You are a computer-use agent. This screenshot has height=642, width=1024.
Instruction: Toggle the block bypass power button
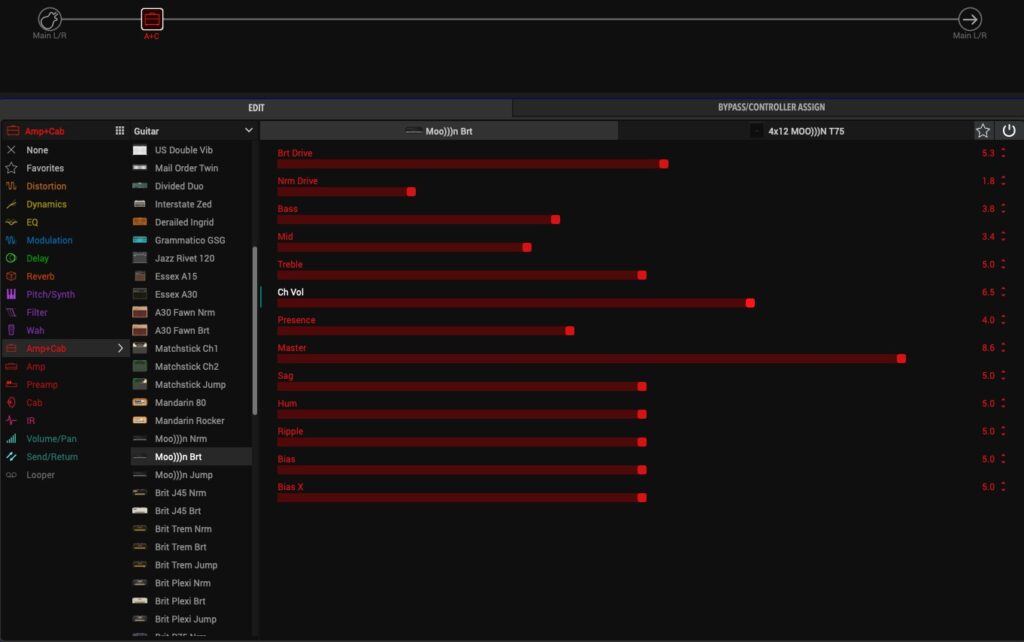tap(1009, 131)
